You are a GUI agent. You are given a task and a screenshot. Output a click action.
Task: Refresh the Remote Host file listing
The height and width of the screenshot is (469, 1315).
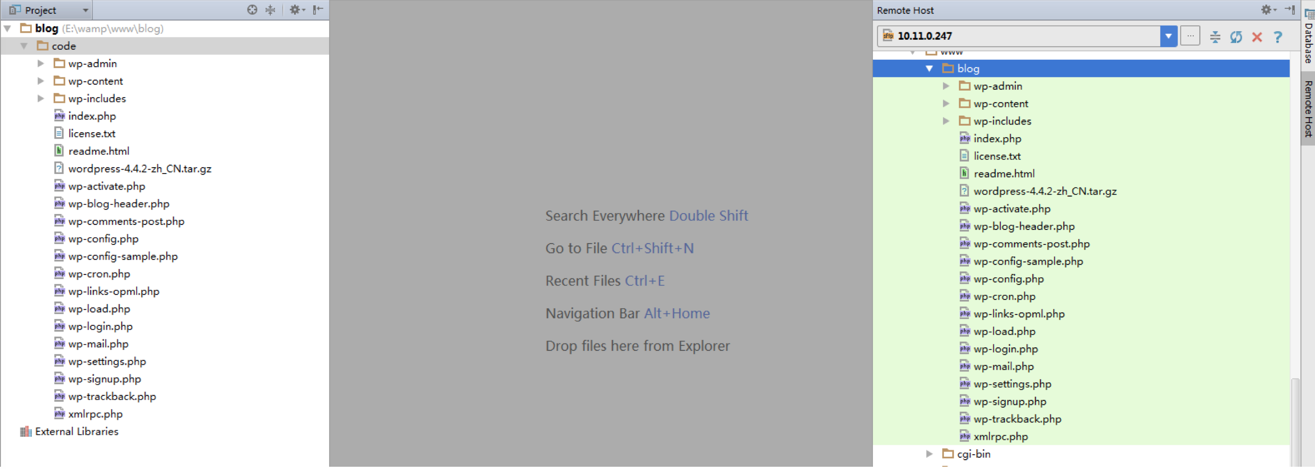[x=1236, y=37]
